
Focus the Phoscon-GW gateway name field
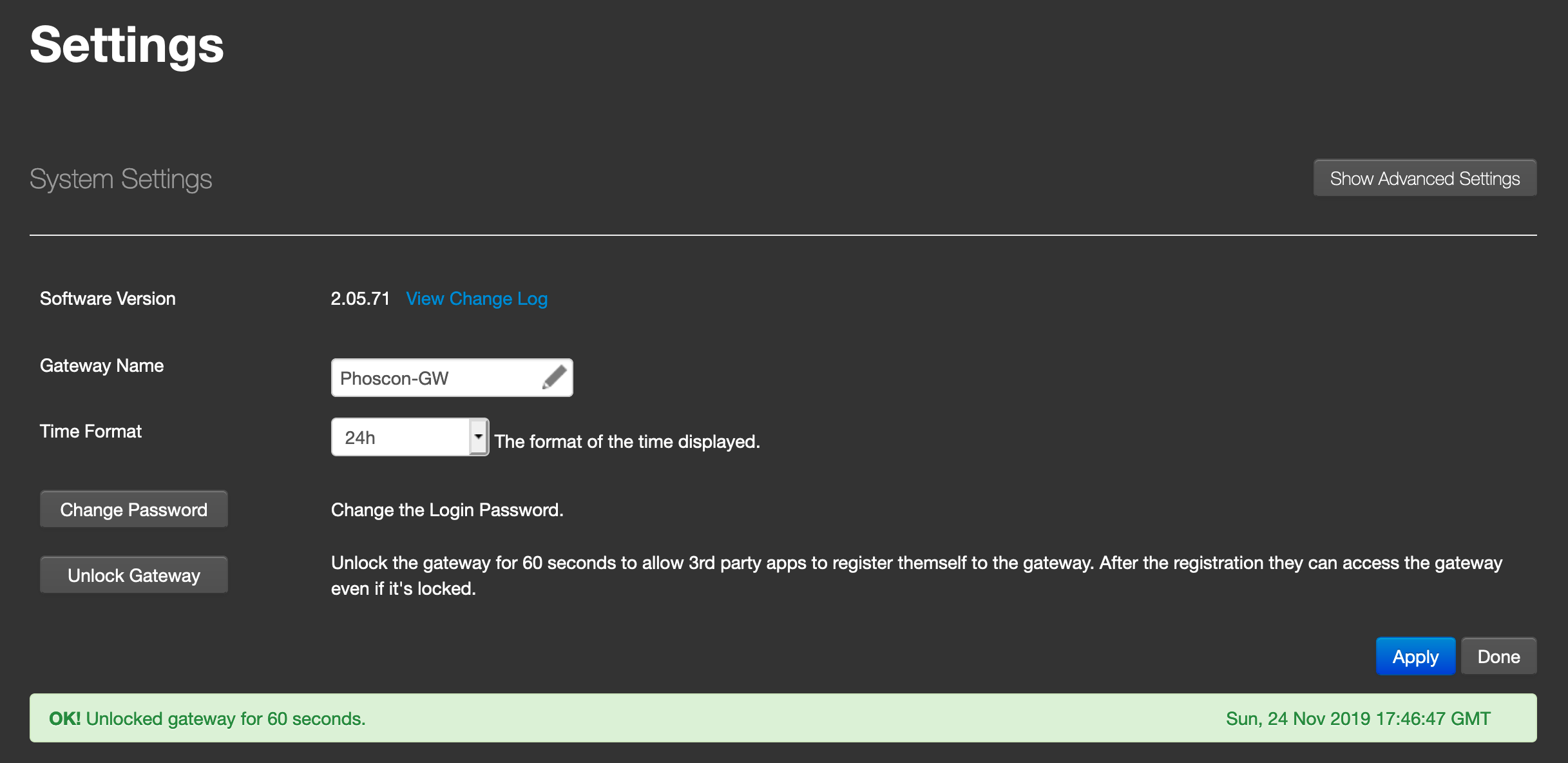point(452,378)
